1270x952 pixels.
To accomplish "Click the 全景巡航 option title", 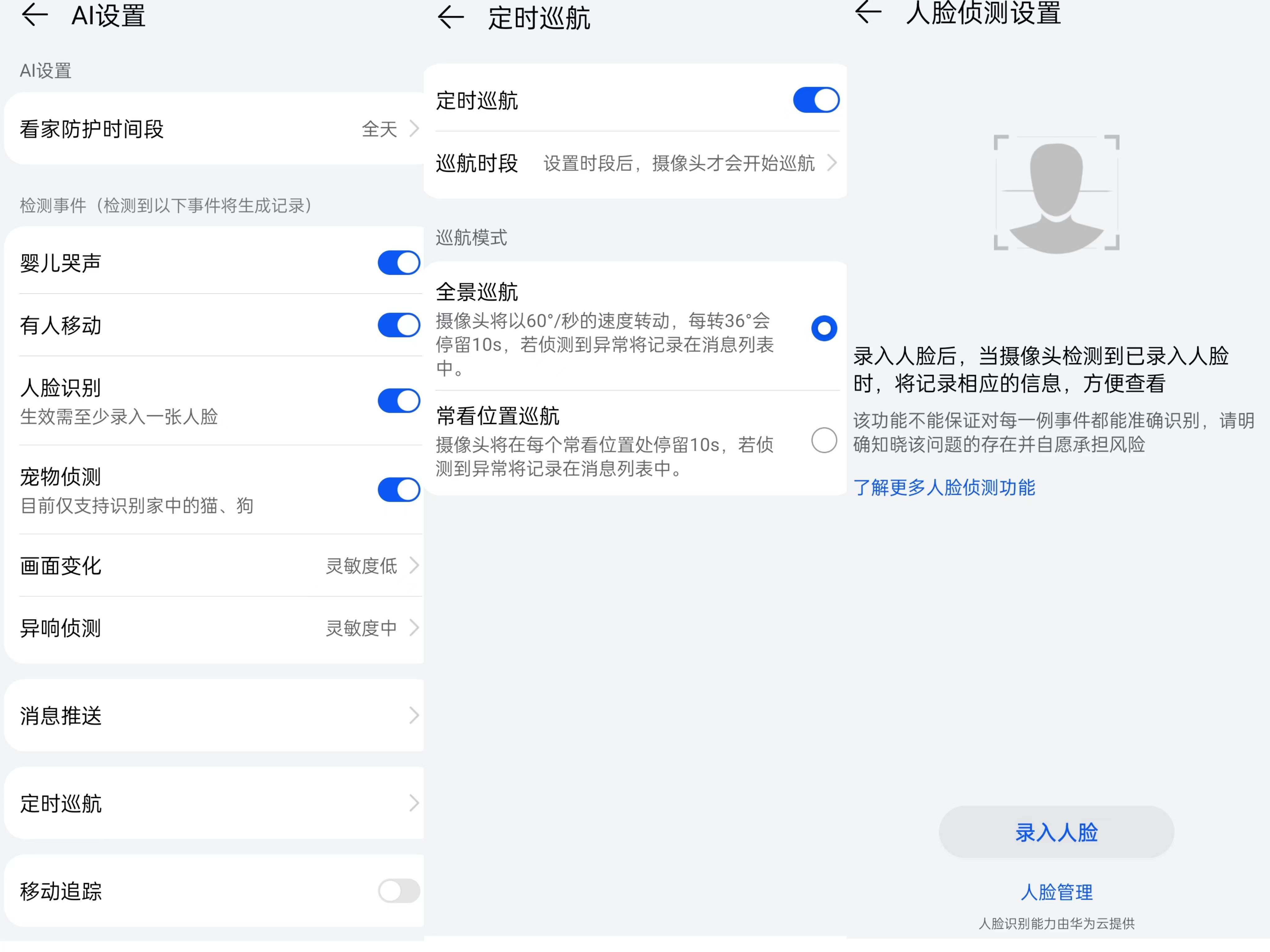I will (x=477, y=292).
